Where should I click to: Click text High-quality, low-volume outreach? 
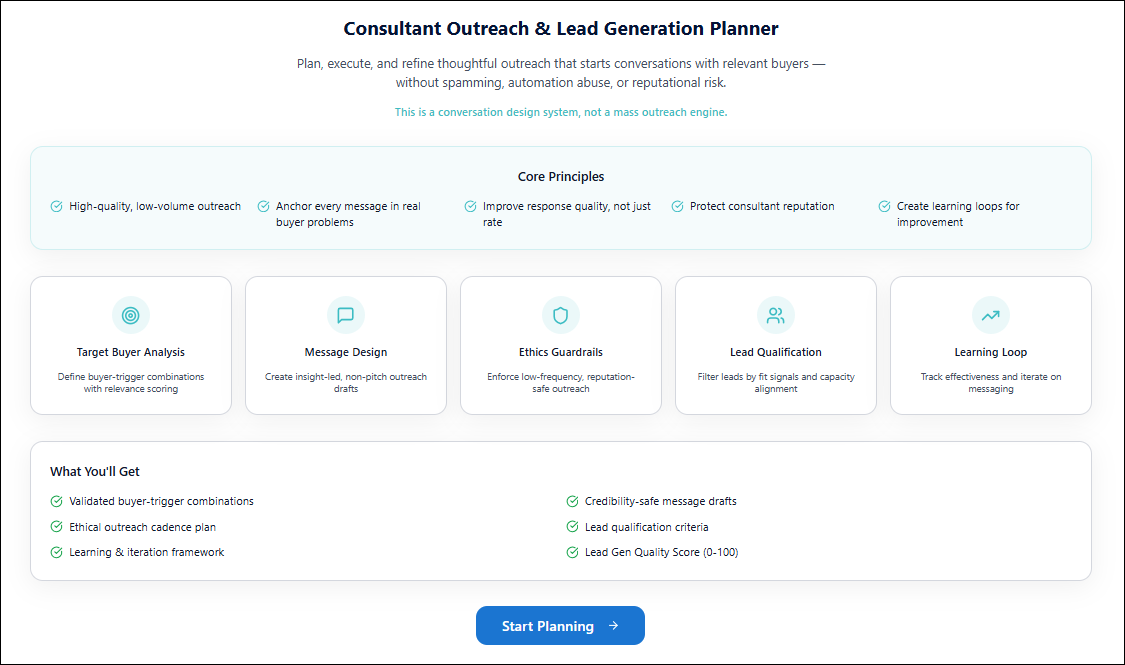coord(155,207)
